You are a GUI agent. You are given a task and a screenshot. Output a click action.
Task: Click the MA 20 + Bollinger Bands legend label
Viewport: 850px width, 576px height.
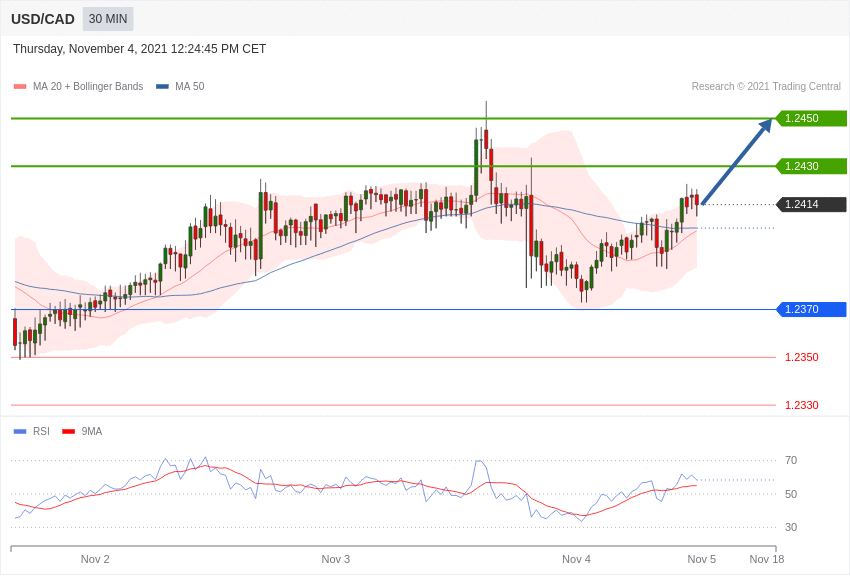(88, 86)
